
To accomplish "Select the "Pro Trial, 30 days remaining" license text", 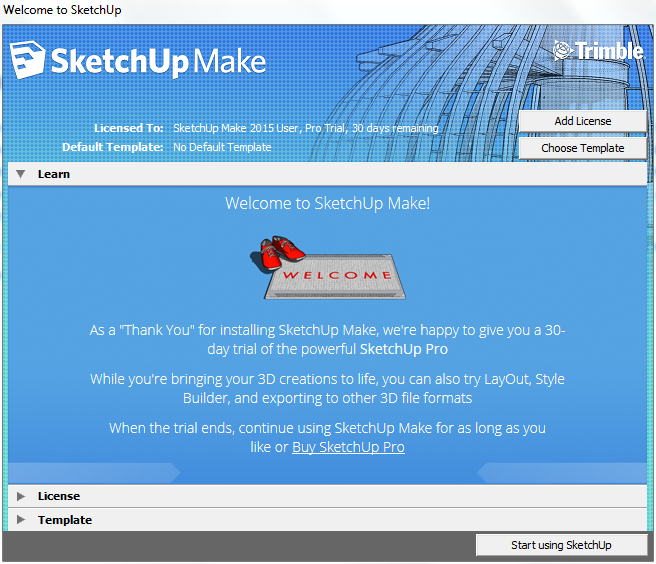I will [x=372, y=128].
